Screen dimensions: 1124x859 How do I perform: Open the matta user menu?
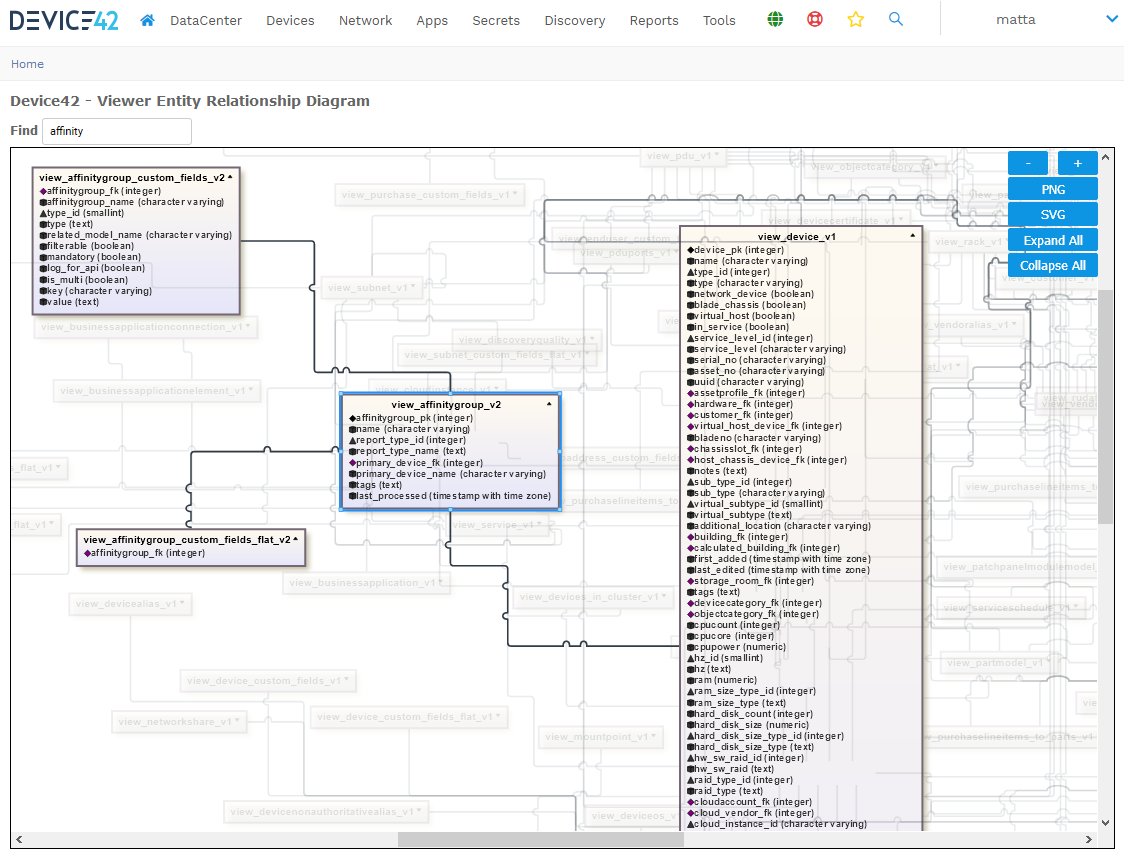1016,19
